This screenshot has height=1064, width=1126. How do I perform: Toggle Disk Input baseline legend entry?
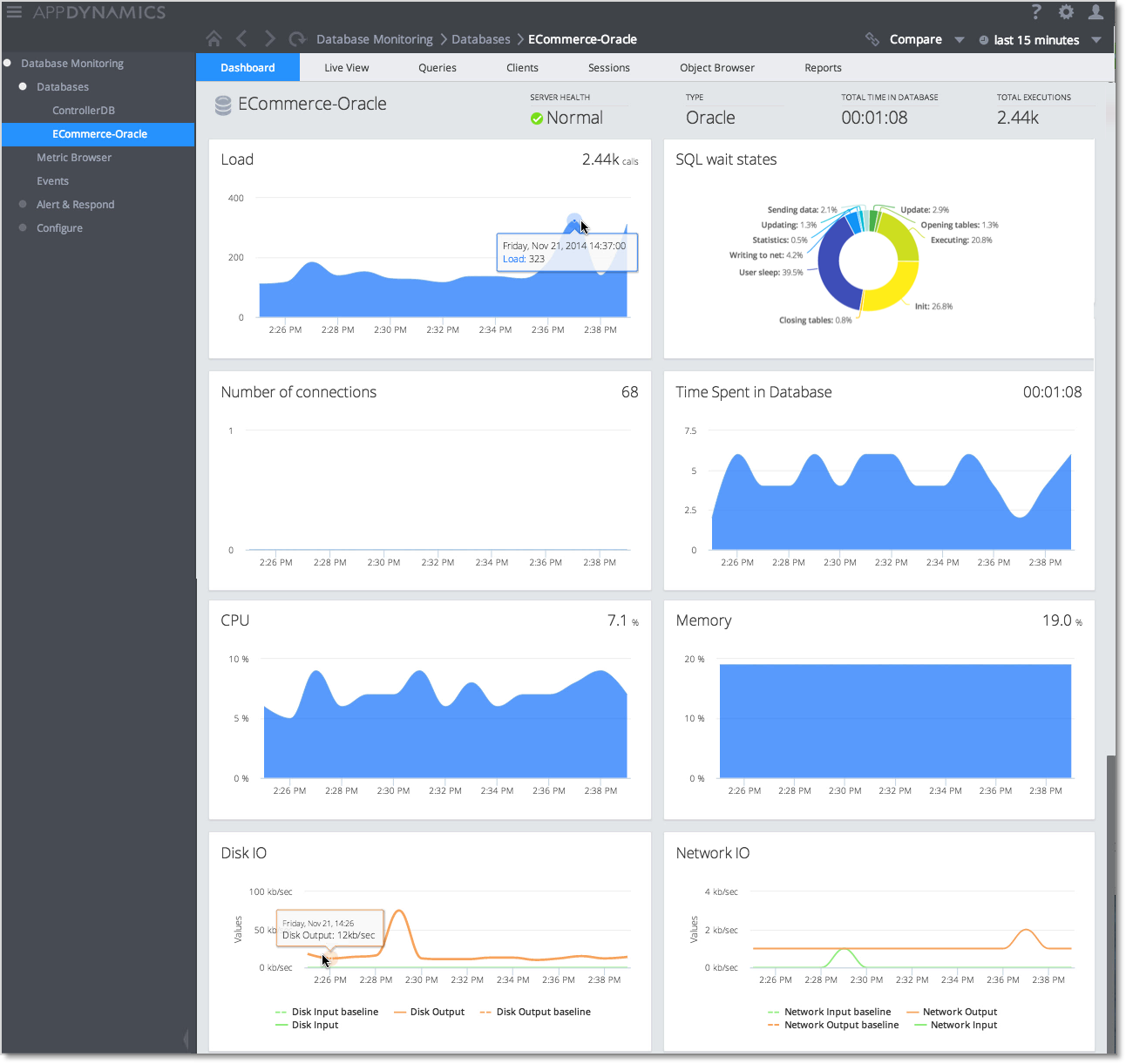pos(327,1012)
